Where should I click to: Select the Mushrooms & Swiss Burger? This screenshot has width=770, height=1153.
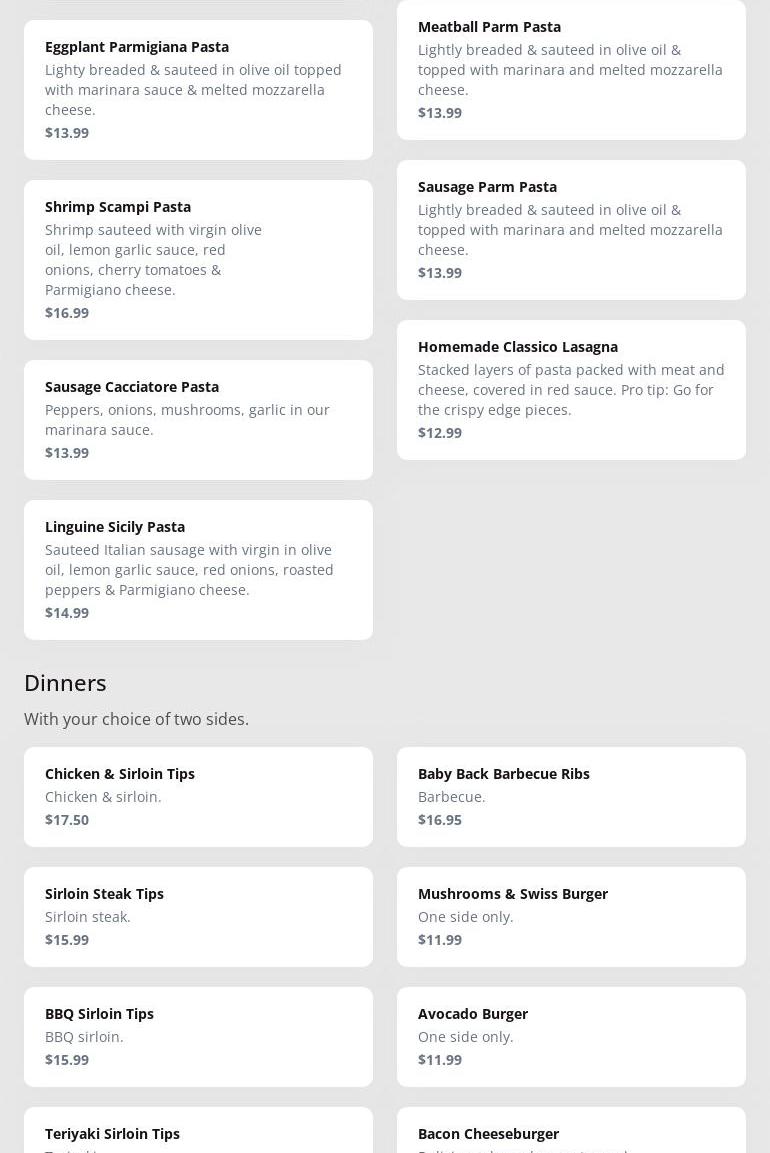point(571,916)
